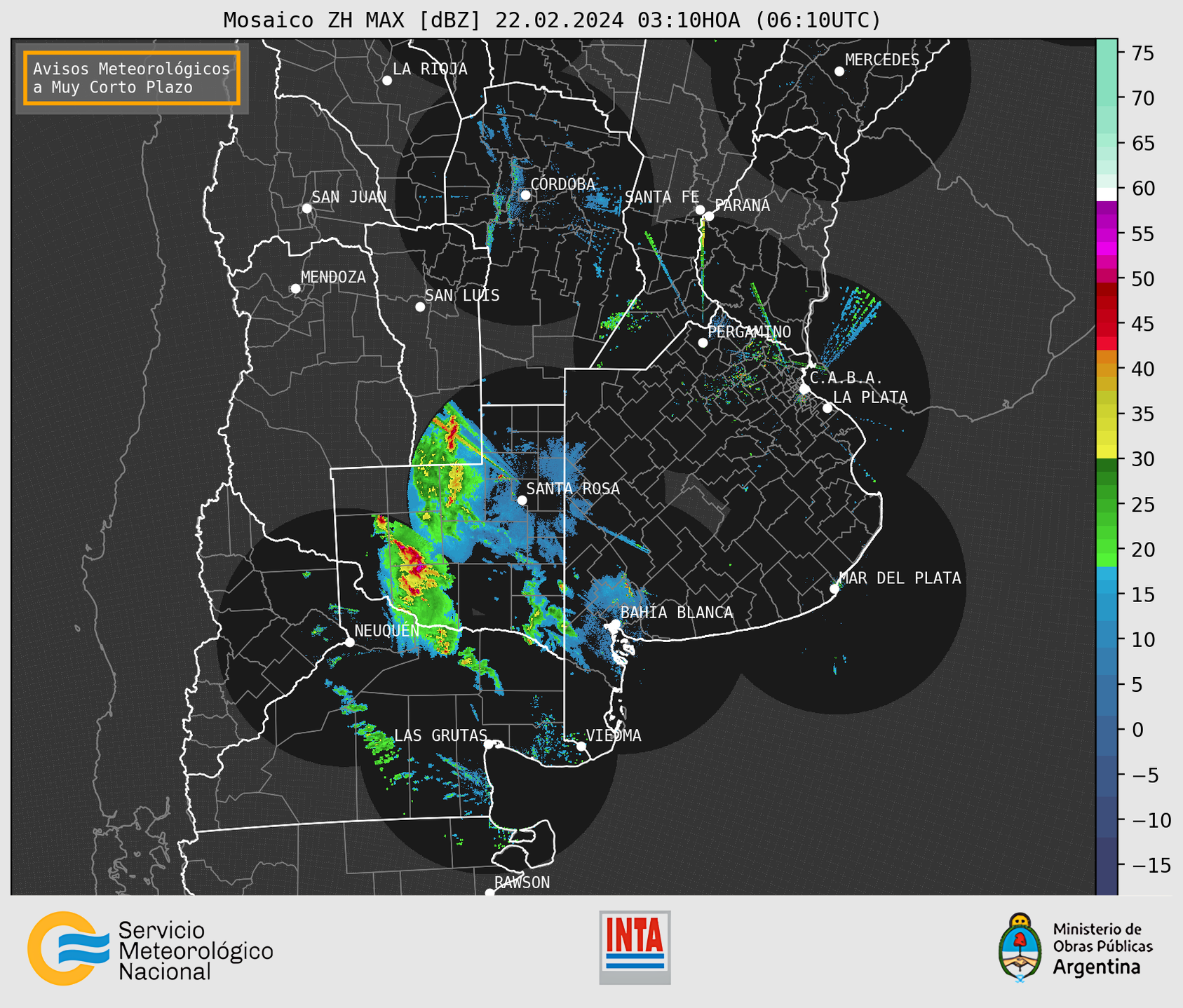Click the Mar del Plata marker dot

(834, 589)
